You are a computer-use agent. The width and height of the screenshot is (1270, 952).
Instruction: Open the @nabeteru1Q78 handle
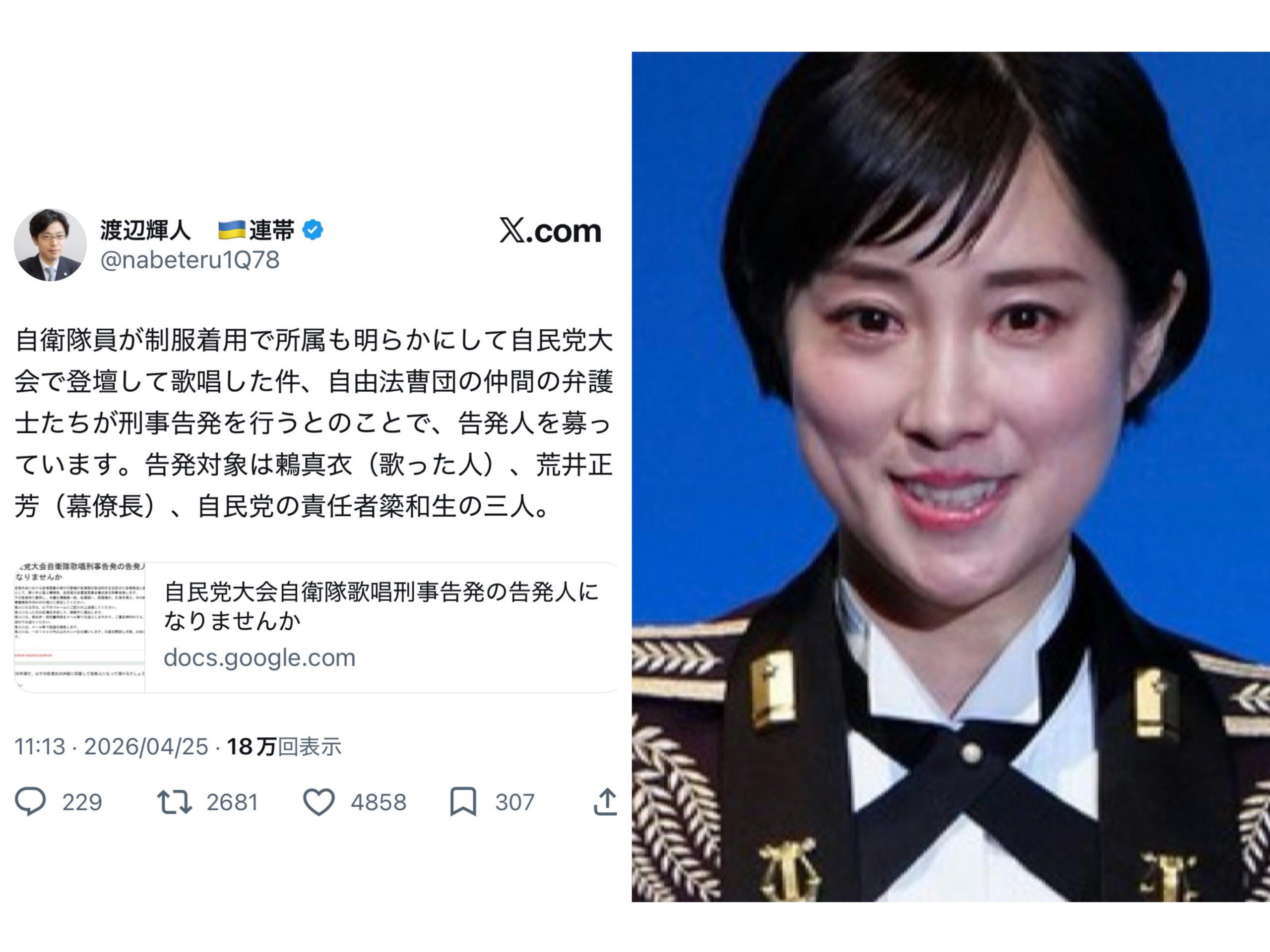(x=190, y=260)
